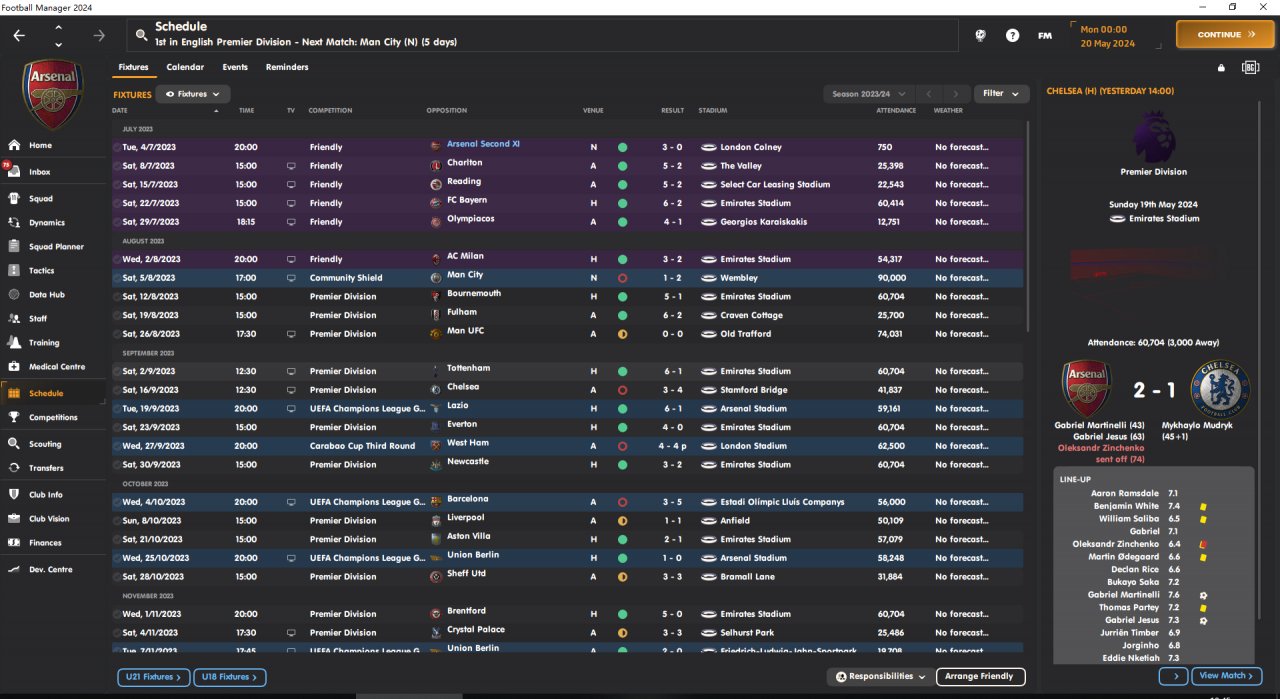Go to Medical Centre section
The width and height of the screenshot is (1280, 699).
pos(56,367)
